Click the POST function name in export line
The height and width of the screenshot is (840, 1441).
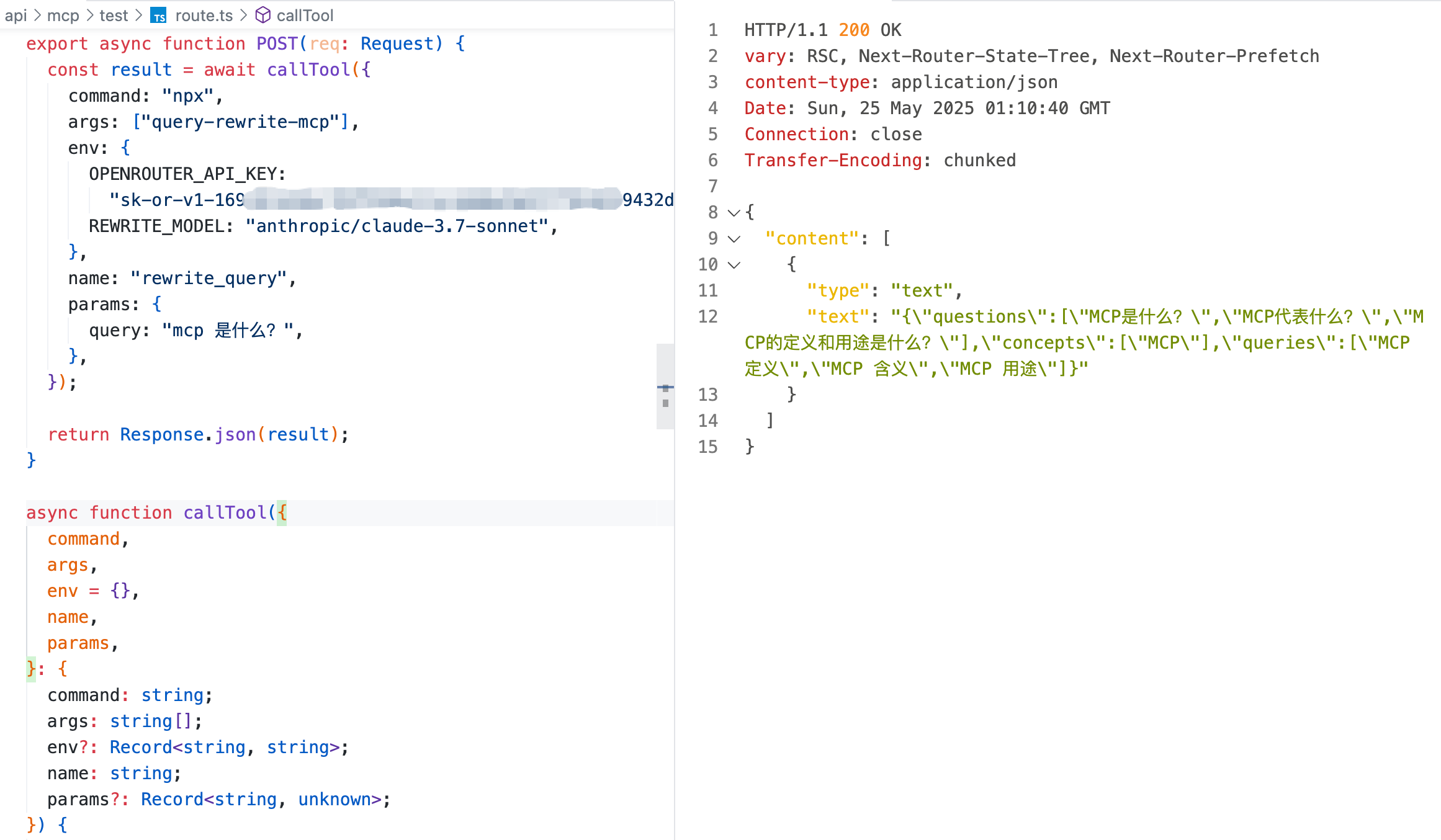pos(277,43)
